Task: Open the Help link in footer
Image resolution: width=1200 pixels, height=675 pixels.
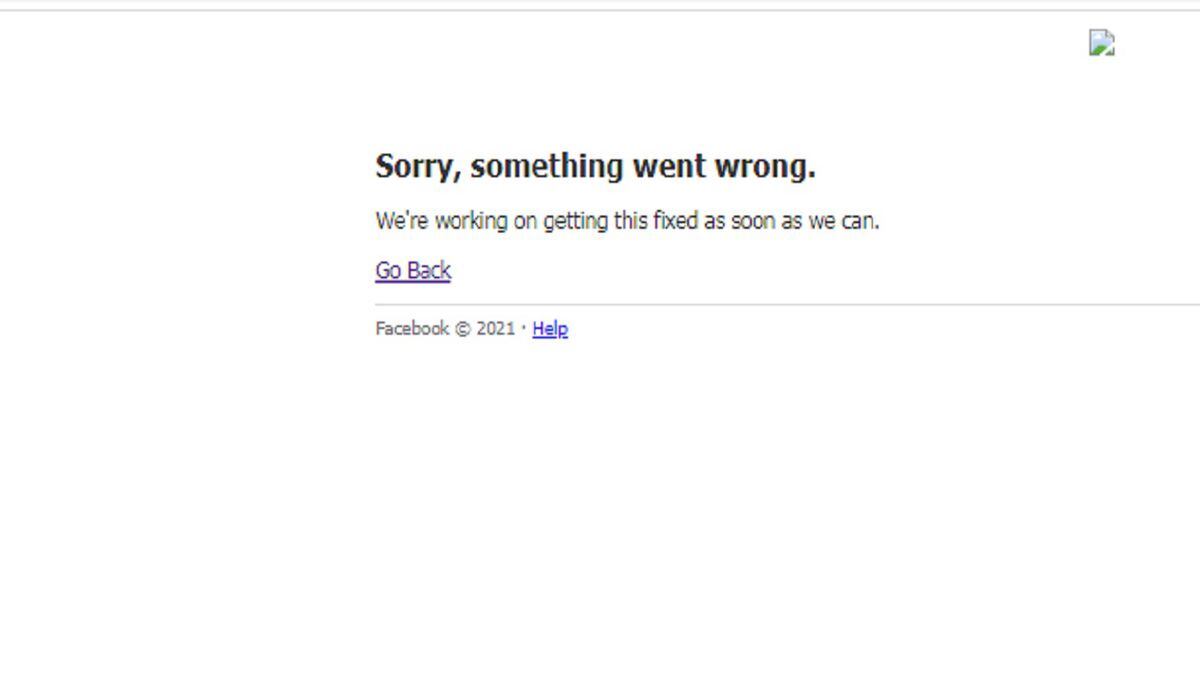Action: tap(550, 328)
